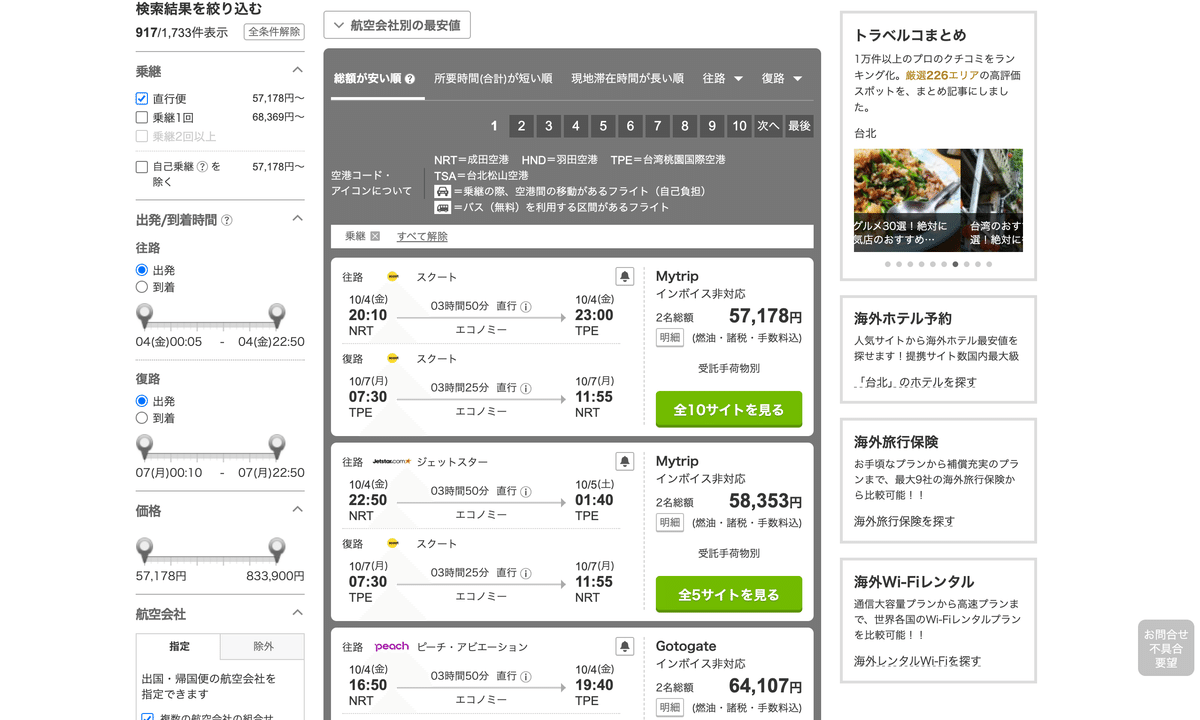Remove the 乗継 filter tag with x icon

coord(375,237)
